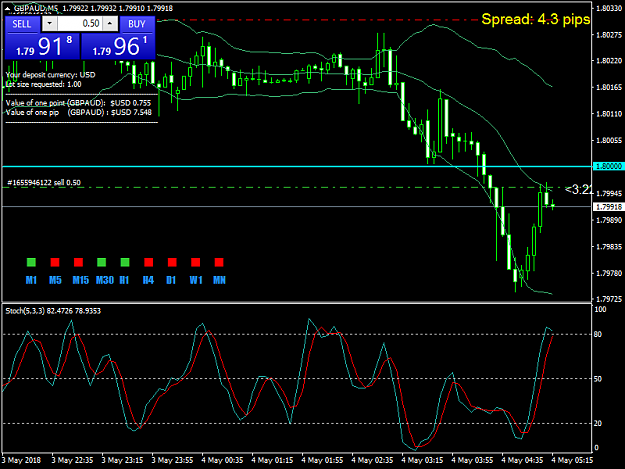Click the 4 May 00:35 time label
The height and width of the screenshot is (469, 625).
(x=222, y=460)
